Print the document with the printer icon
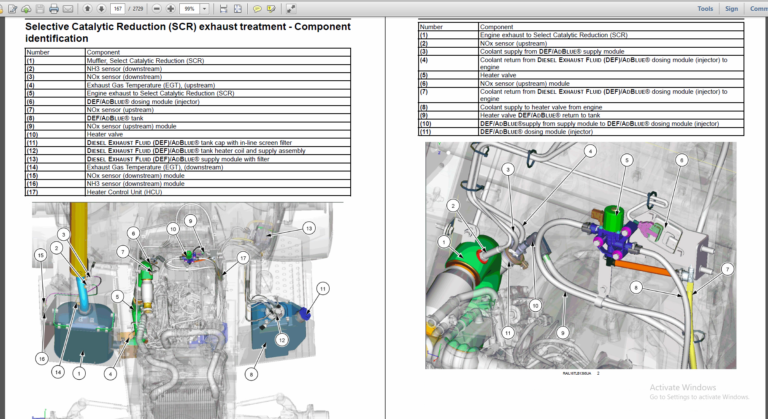Screen dimensions: 768x419 54,9
